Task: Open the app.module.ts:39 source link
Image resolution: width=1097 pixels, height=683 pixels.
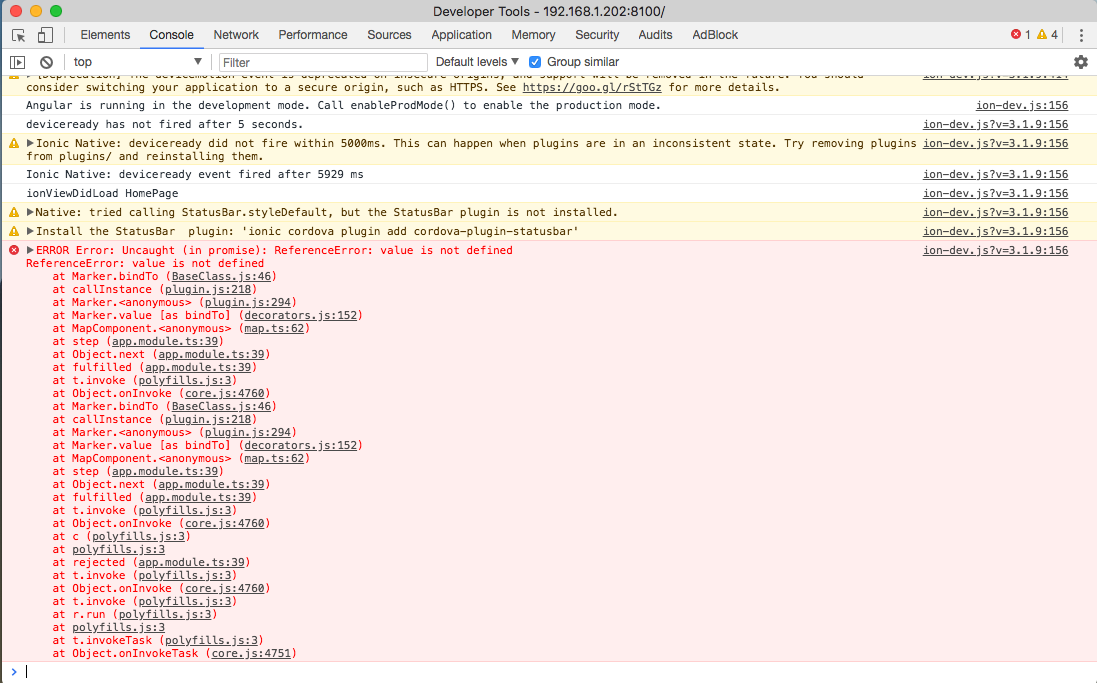Action: 166,341
